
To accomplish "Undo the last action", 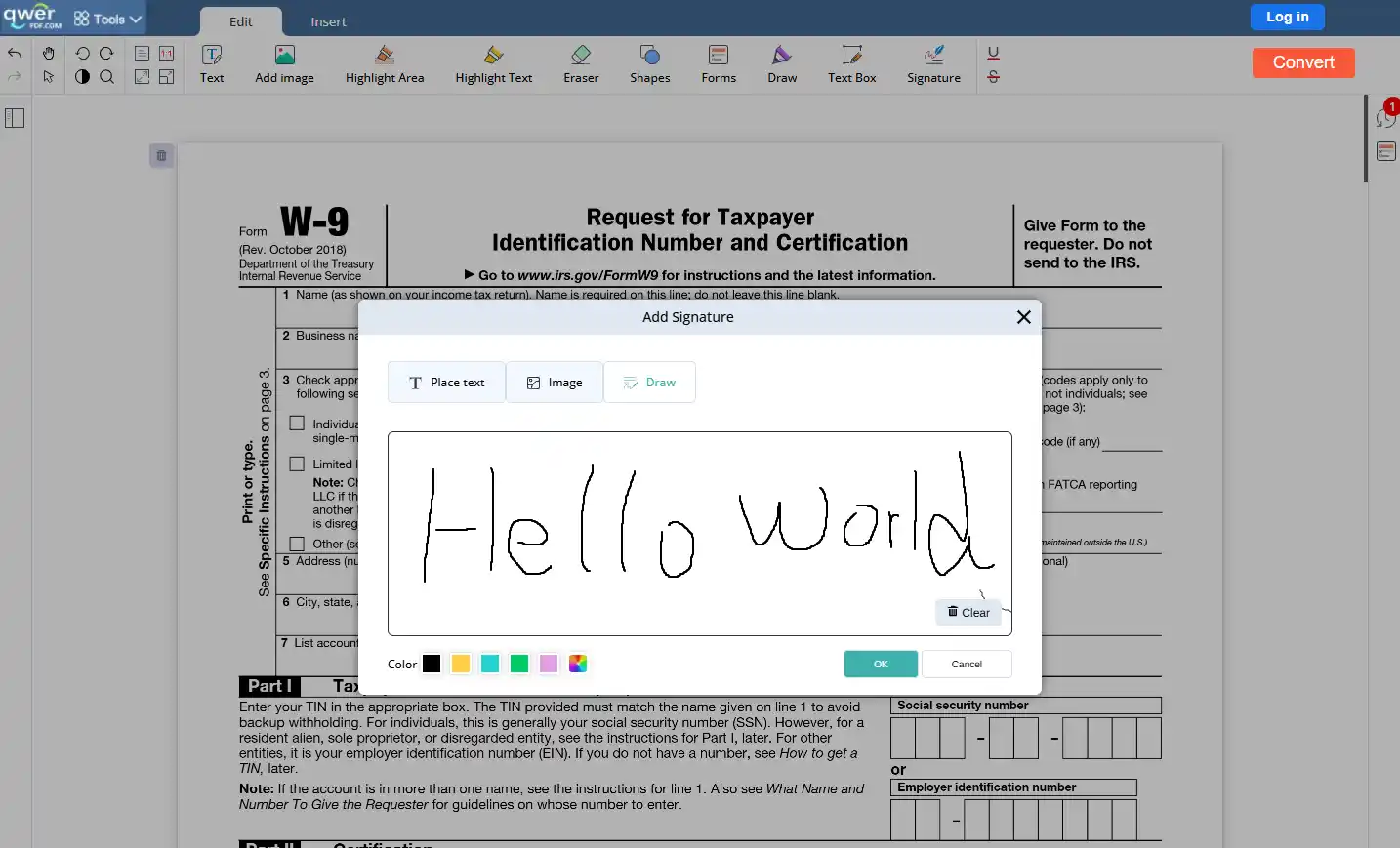I will (x=15, y=54).
